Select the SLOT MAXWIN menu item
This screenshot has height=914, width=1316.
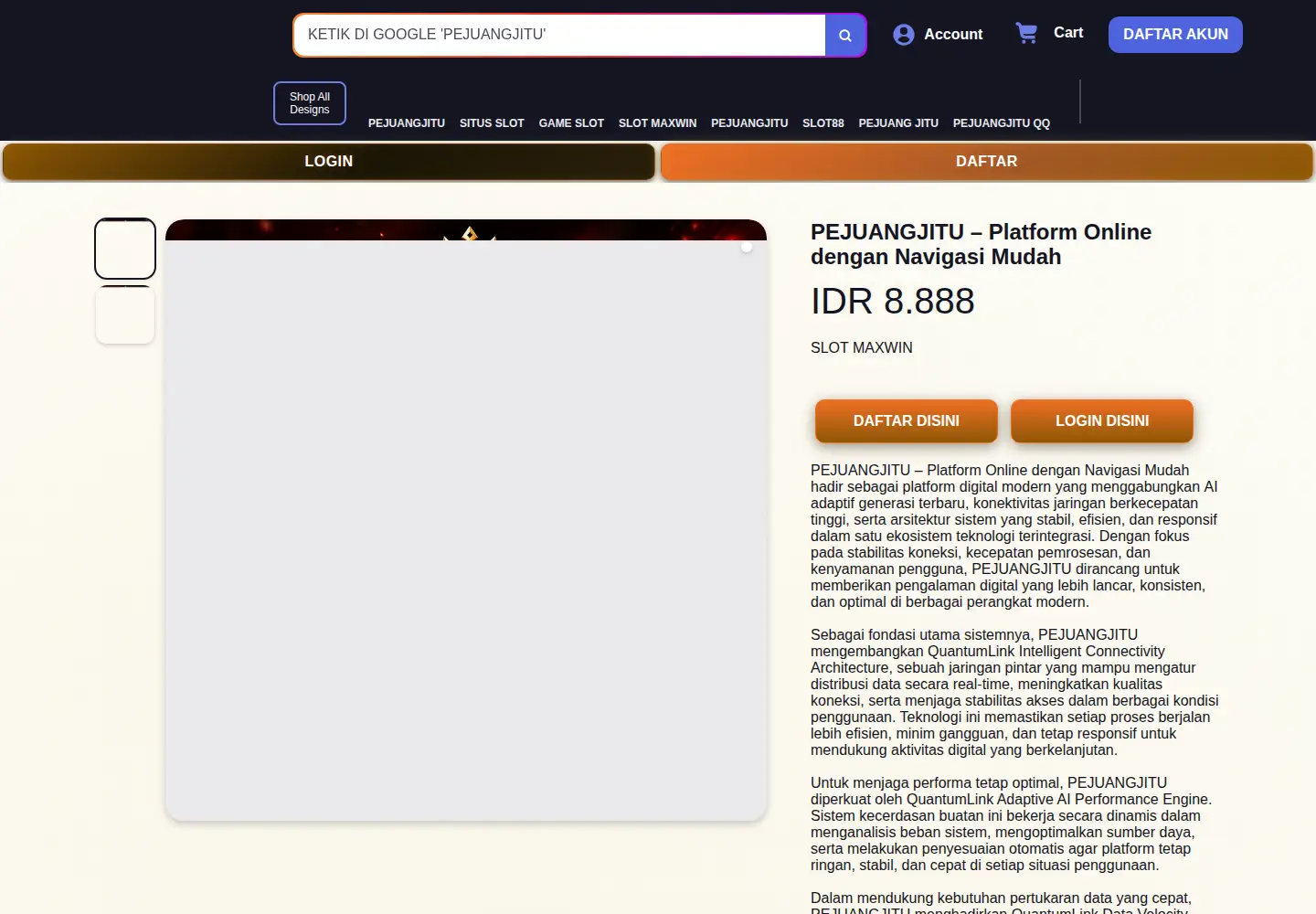pos(657,123)
